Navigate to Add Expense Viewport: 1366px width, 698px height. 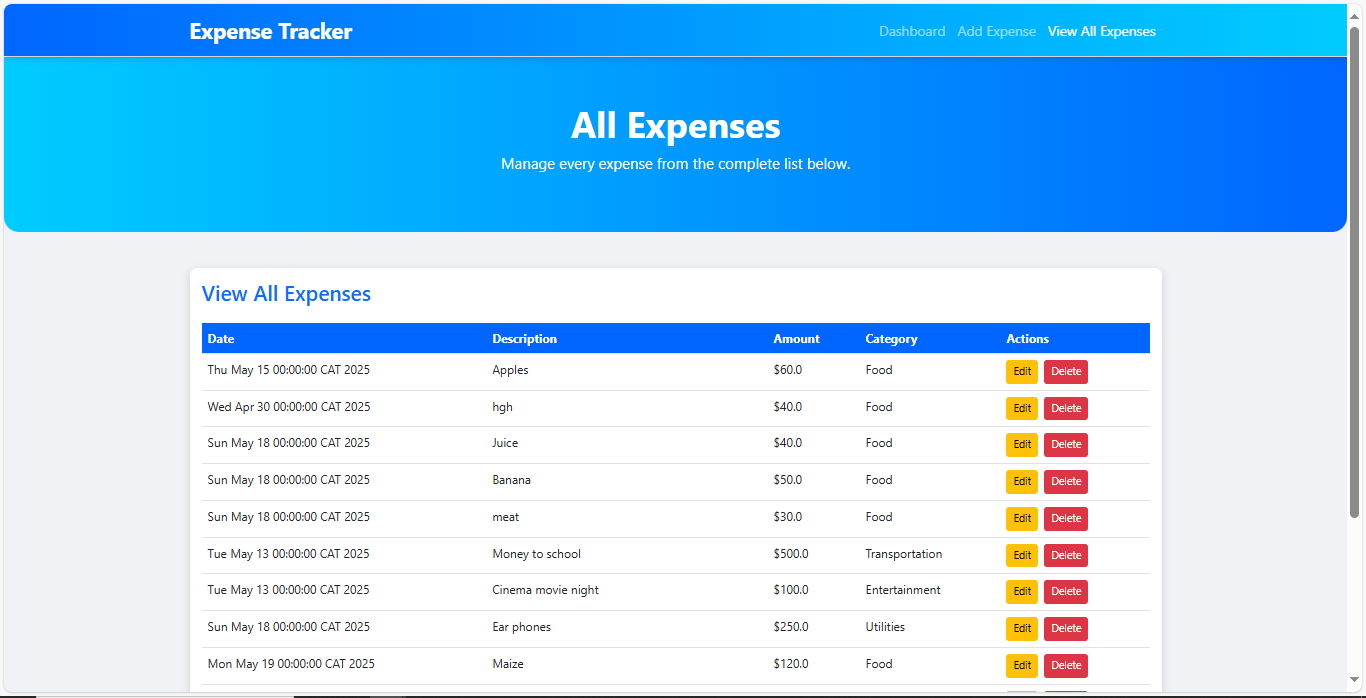(x=996, y=31)
